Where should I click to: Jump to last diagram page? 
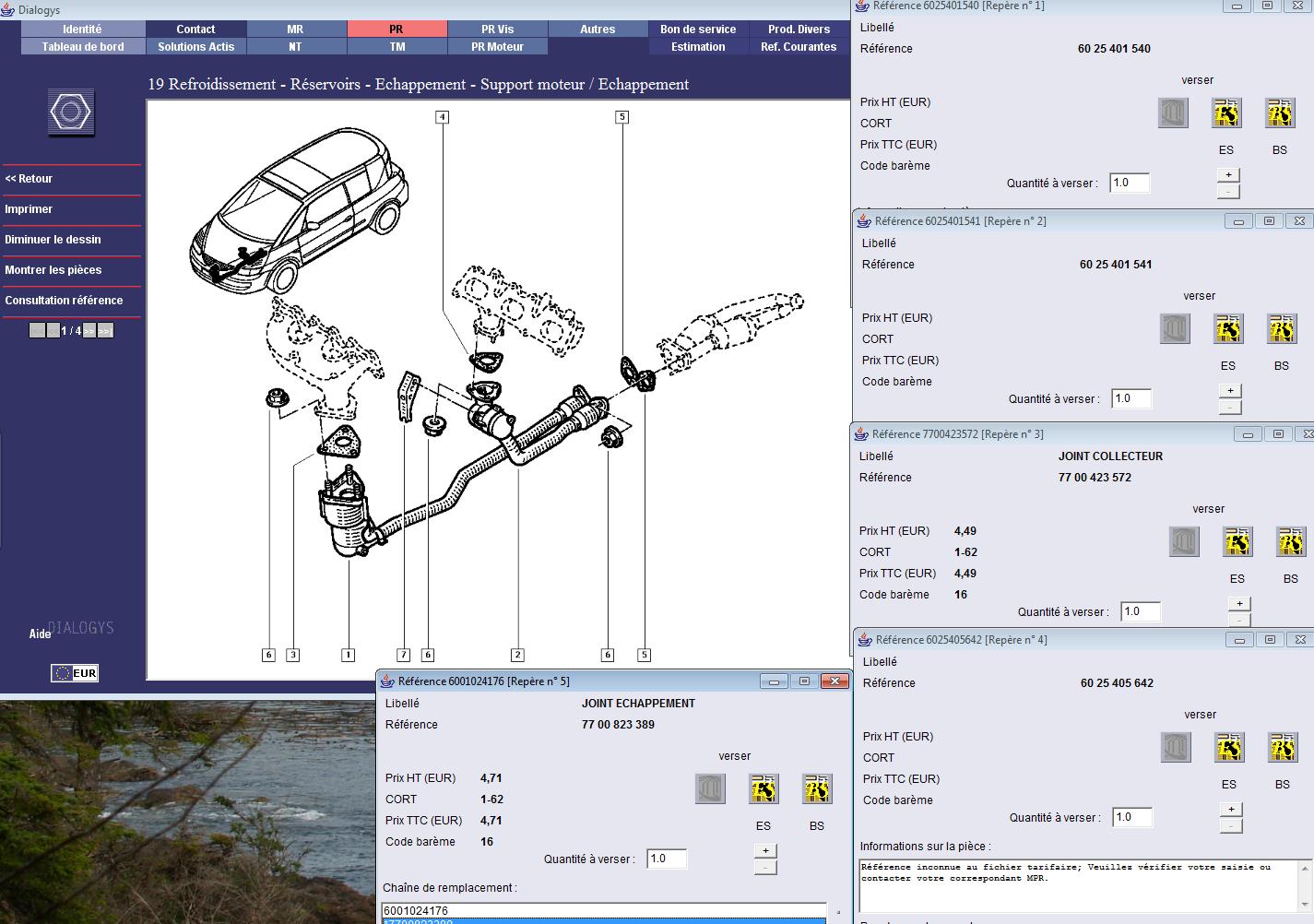105,330
